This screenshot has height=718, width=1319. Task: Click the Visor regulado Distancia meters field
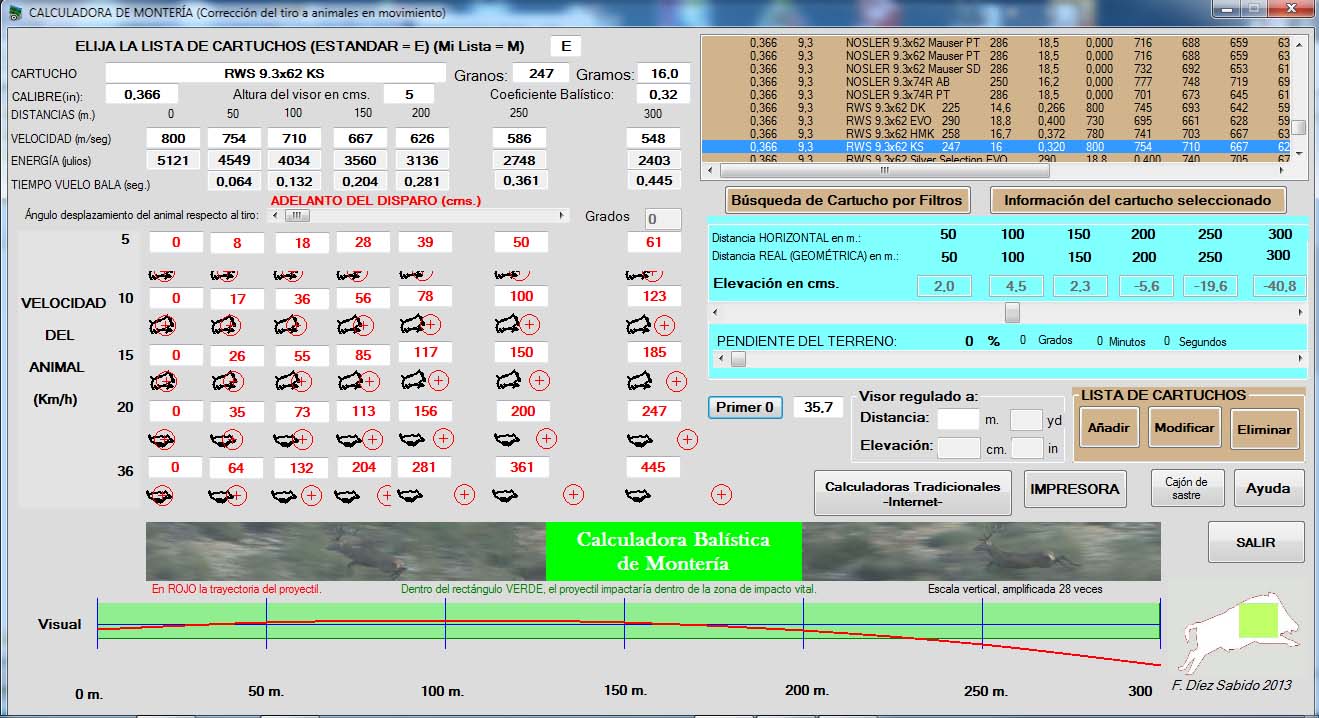[957, 420]
